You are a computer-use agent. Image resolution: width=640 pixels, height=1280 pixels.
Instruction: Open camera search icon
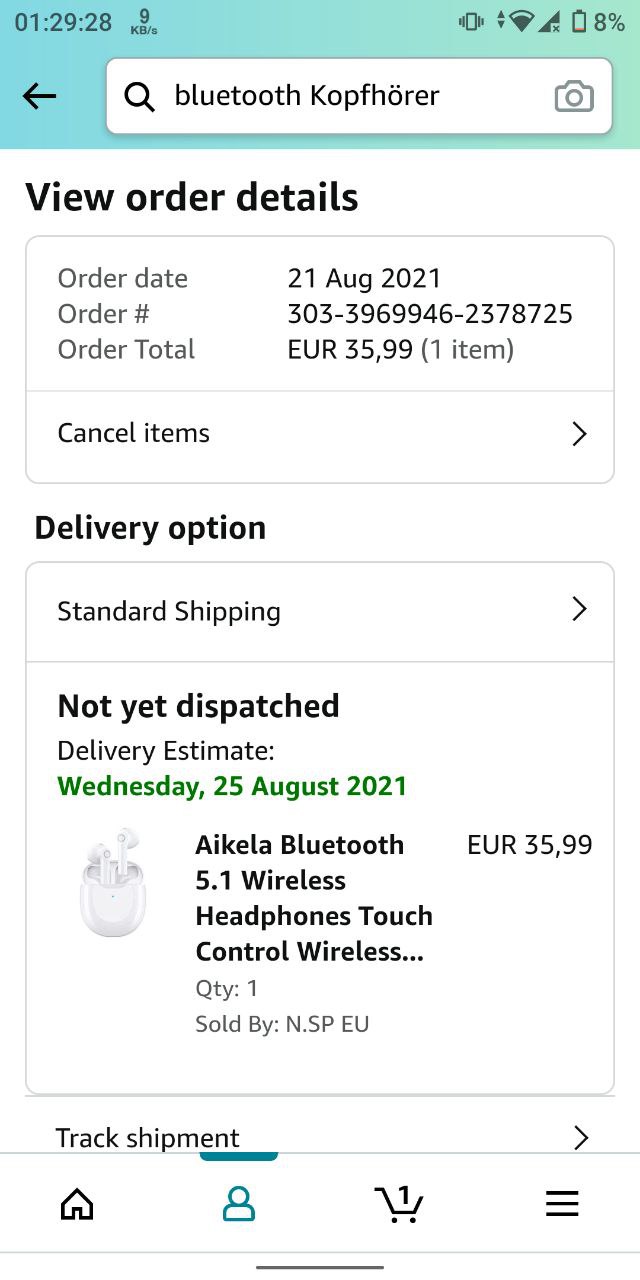click(573, 96)
